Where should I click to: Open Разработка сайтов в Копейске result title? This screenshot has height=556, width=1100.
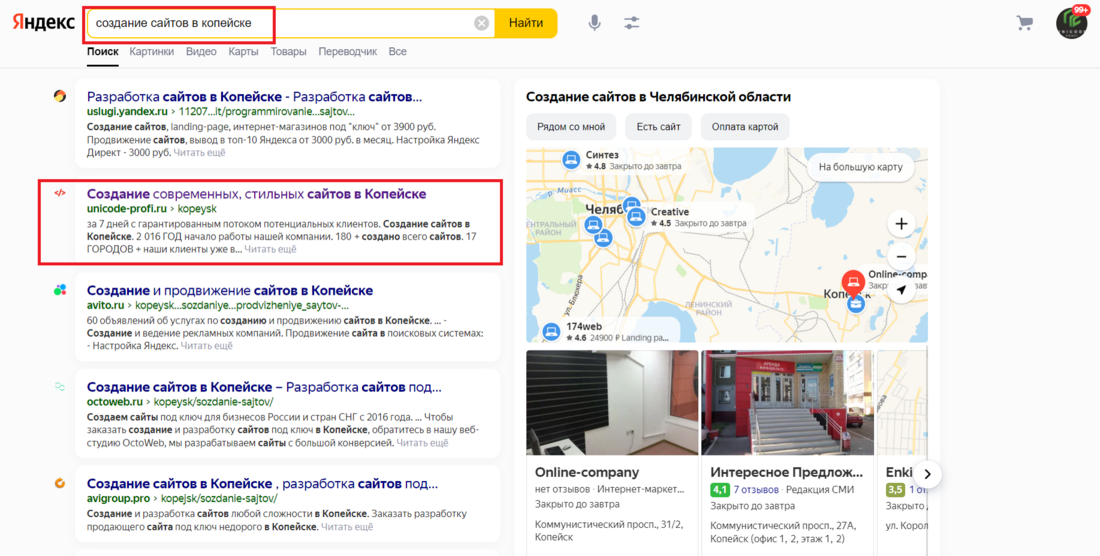(x=255, y=97)
